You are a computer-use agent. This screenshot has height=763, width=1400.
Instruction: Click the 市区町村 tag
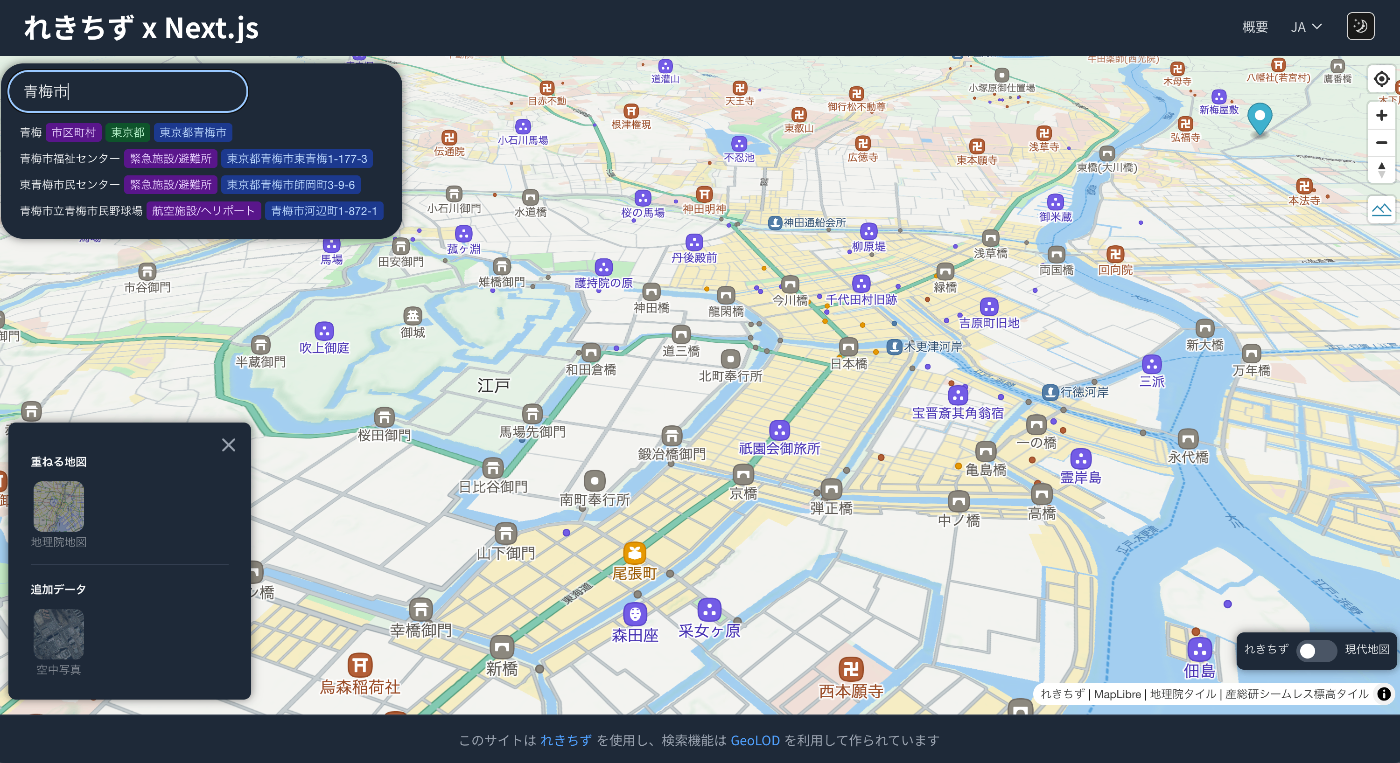click(74, 132)
